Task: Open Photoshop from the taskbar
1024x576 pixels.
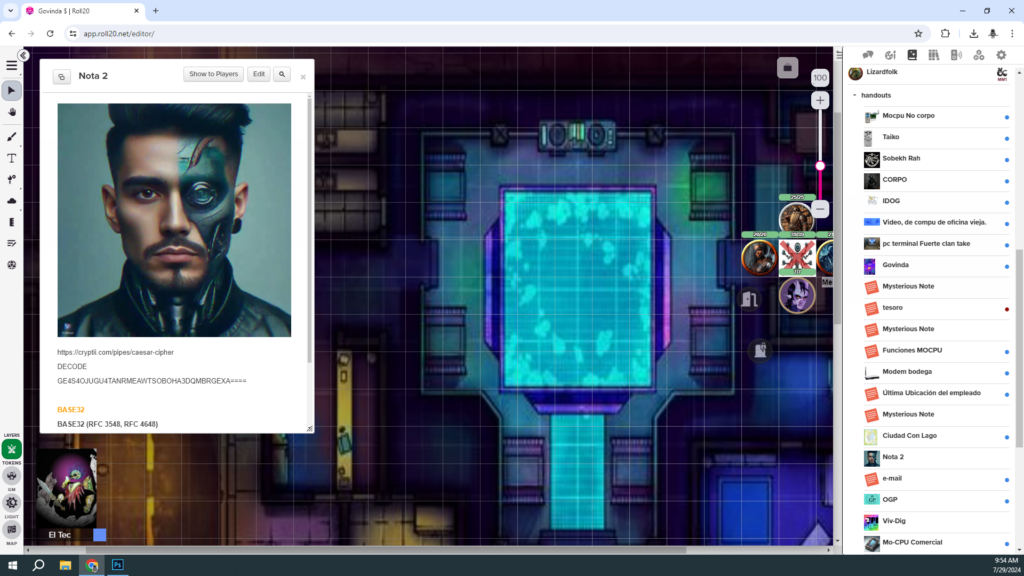Action: (118, 565)
